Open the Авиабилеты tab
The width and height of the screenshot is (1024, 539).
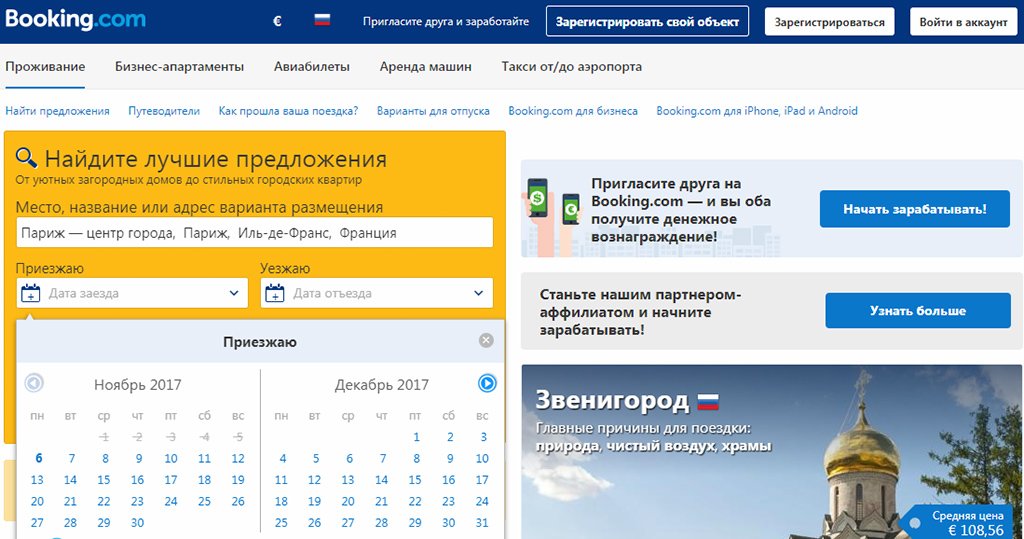click(312, 67)
